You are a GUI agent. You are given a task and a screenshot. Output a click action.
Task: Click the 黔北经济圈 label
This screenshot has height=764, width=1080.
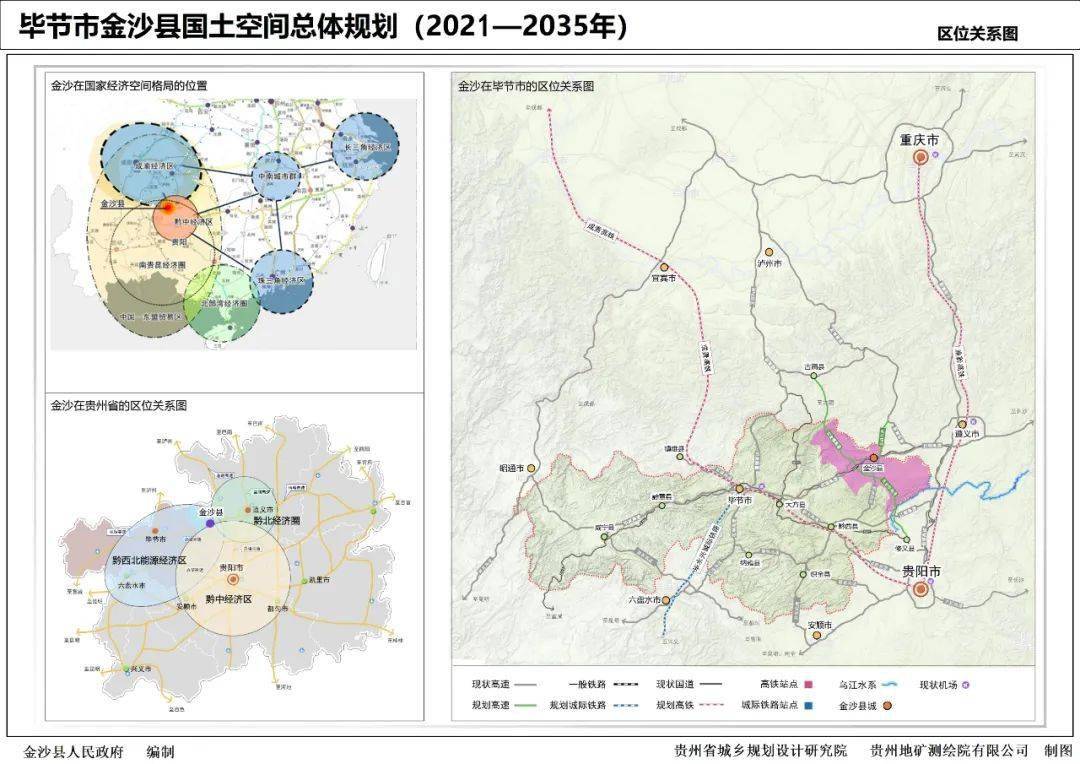click(x=276, y=521)
